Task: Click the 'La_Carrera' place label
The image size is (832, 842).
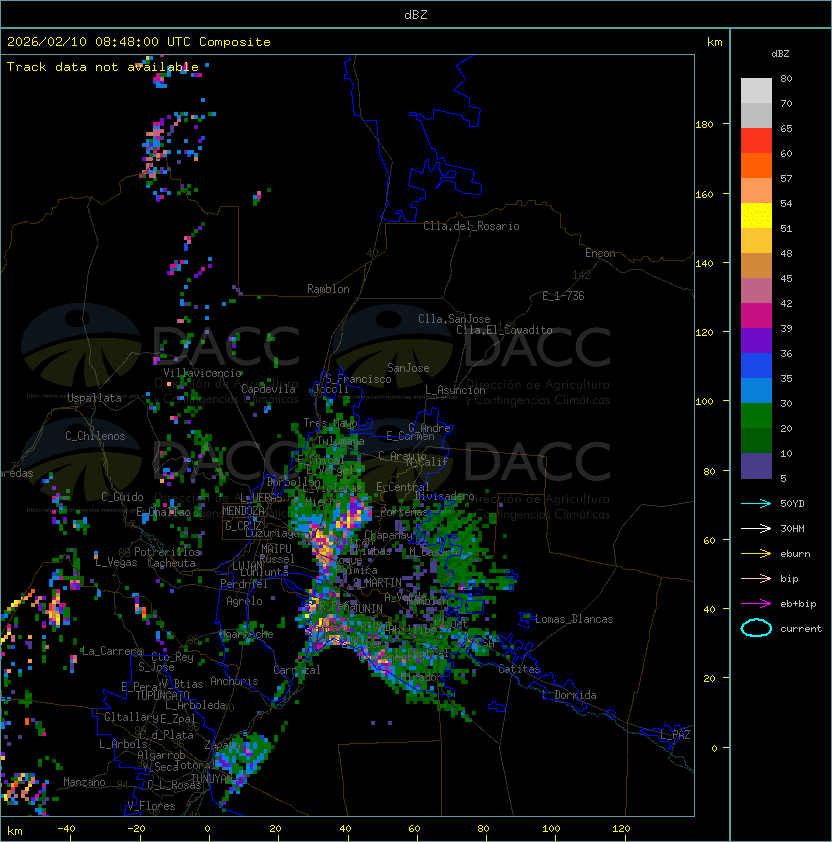Action: click(x=112, y=651)
